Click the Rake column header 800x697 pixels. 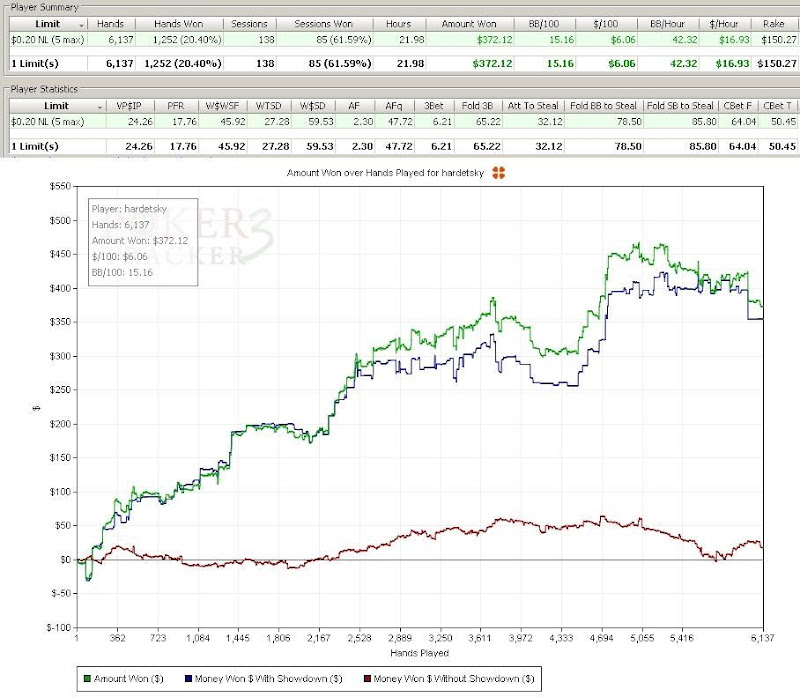(774, 24)
